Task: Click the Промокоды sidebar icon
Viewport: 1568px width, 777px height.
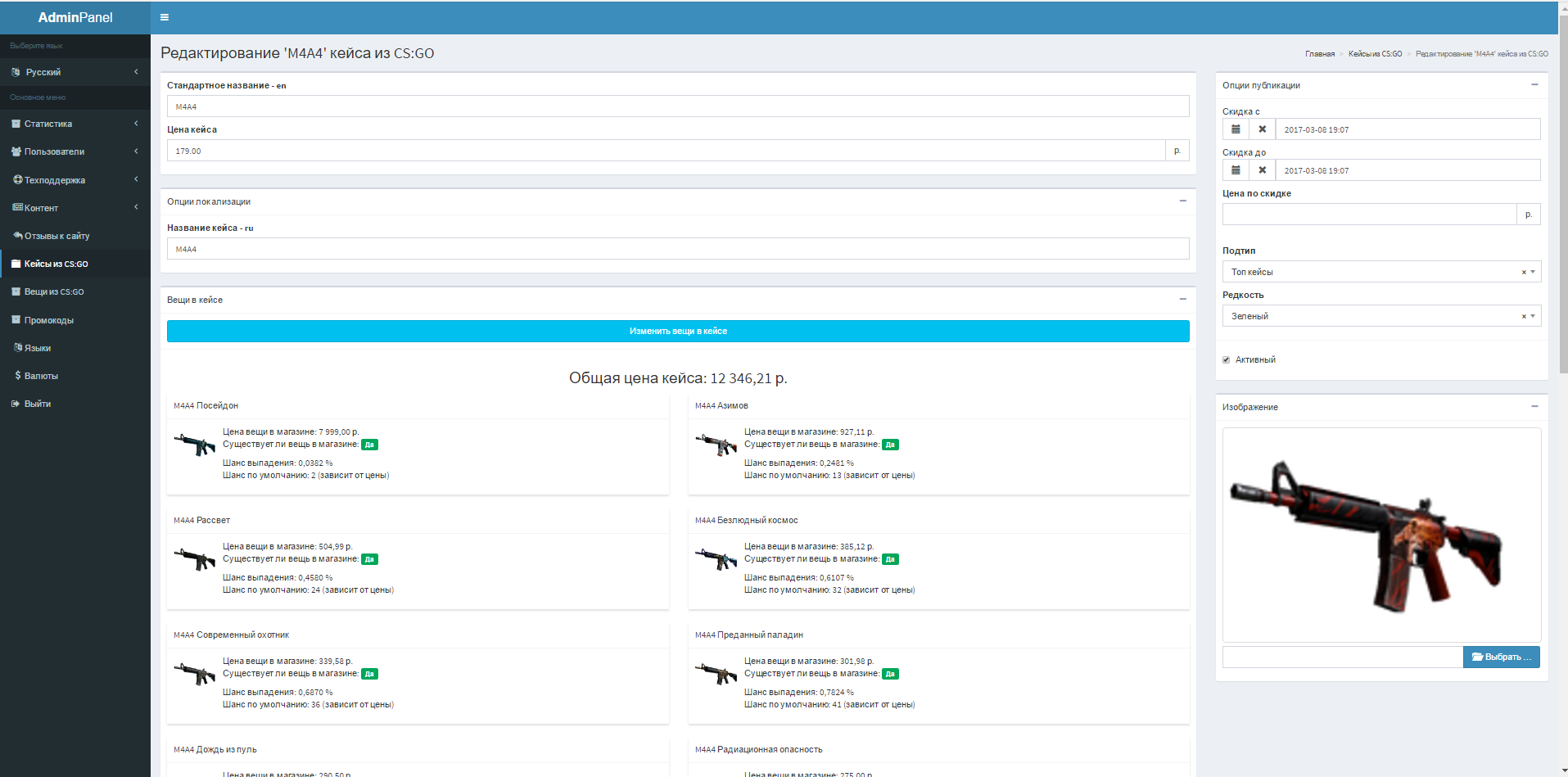Action: point(16,320)
